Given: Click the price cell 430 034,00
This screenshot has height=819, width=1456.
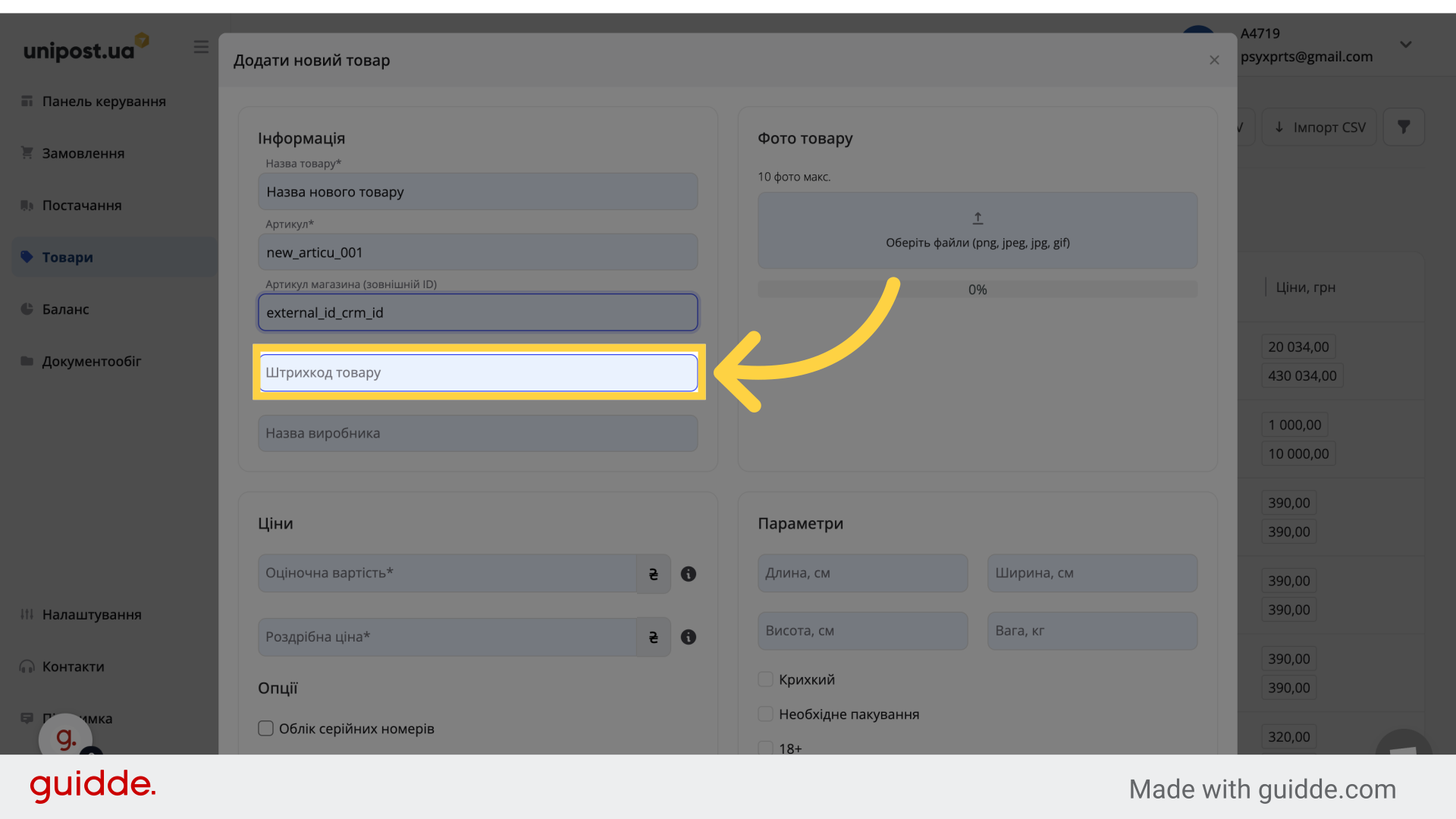Looking at the screenshot, I should point(1302,375).
